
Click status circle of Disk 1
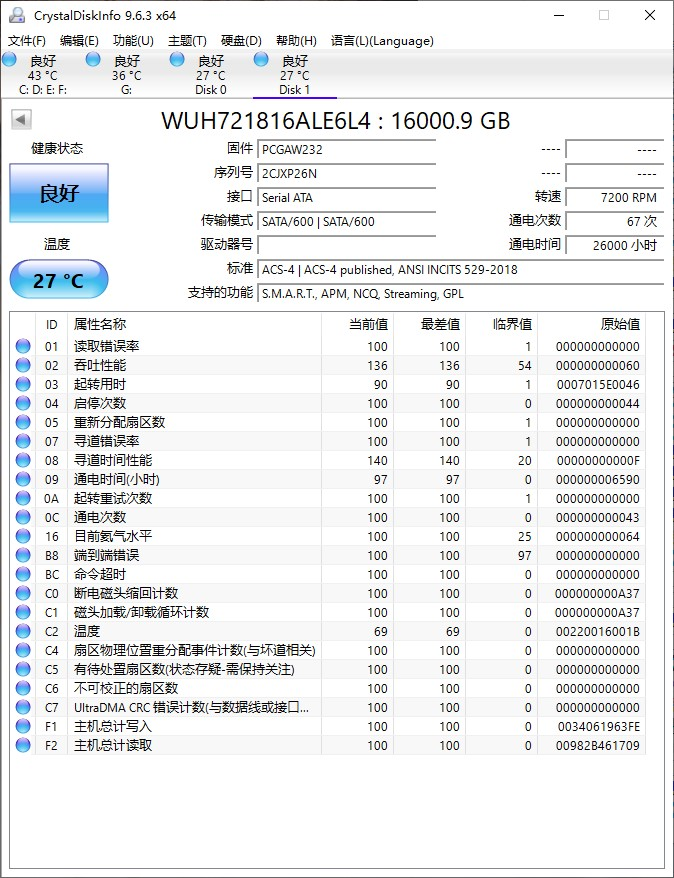[261, 59]
